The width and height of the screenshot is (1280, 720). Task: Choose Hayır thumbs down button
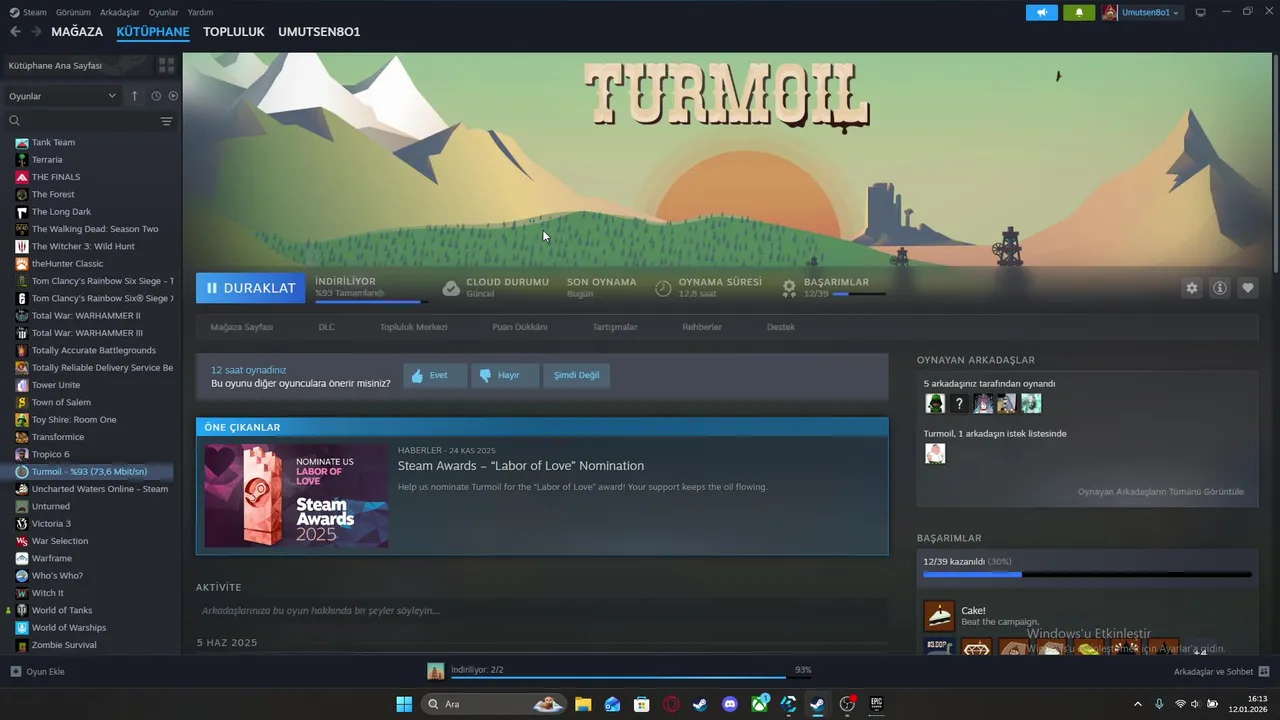[505, 375]
